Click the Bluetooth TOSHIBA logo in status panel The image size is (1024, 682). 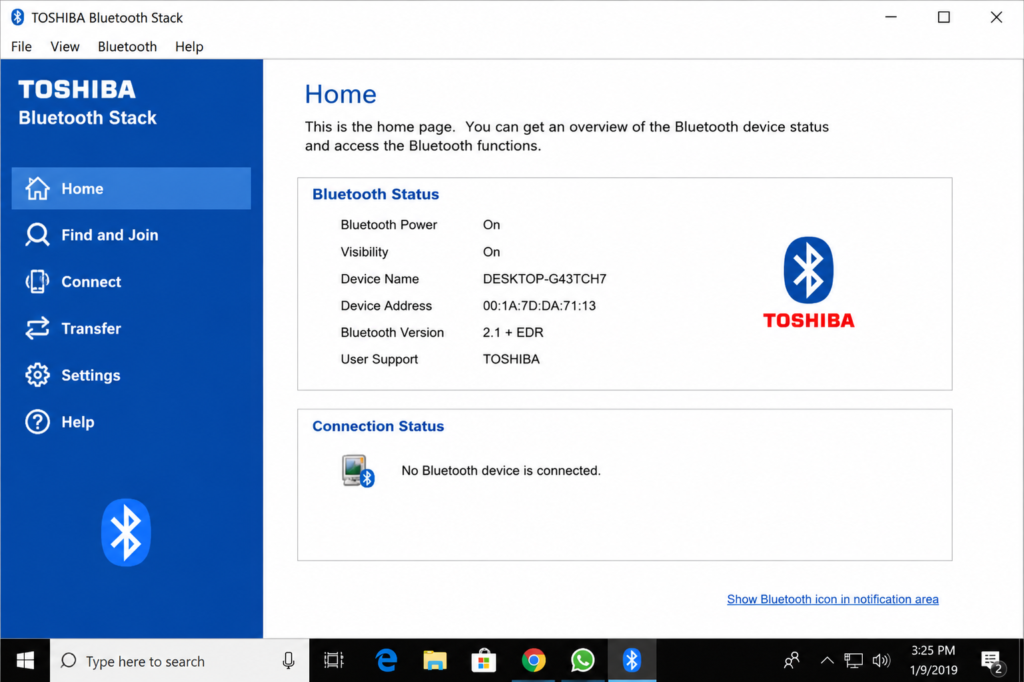pyautogui.click(x=808, y=282)
